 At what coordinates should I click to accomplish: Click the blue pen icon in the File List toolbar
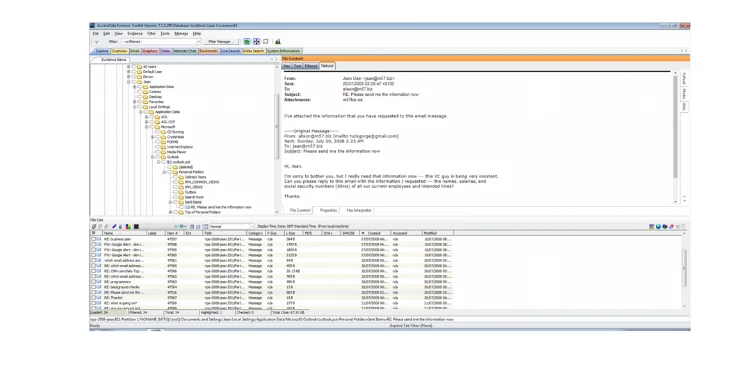tap(114, 226)
